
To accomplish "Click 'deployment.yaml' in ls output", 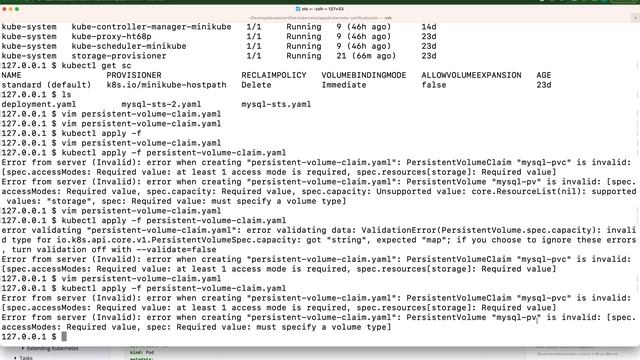I will coord(39,104).
